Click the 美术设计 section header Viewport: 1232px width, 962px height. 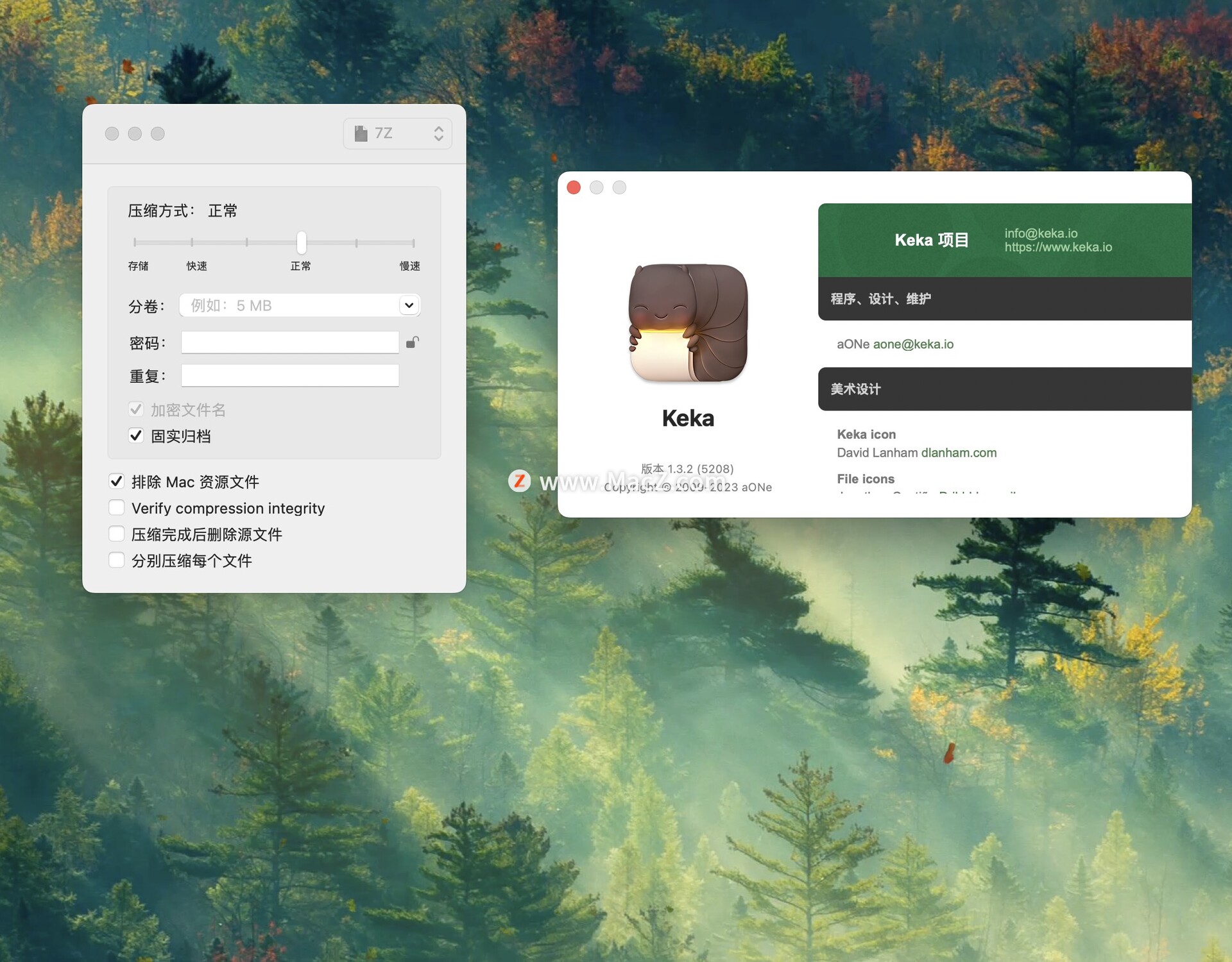855,389
